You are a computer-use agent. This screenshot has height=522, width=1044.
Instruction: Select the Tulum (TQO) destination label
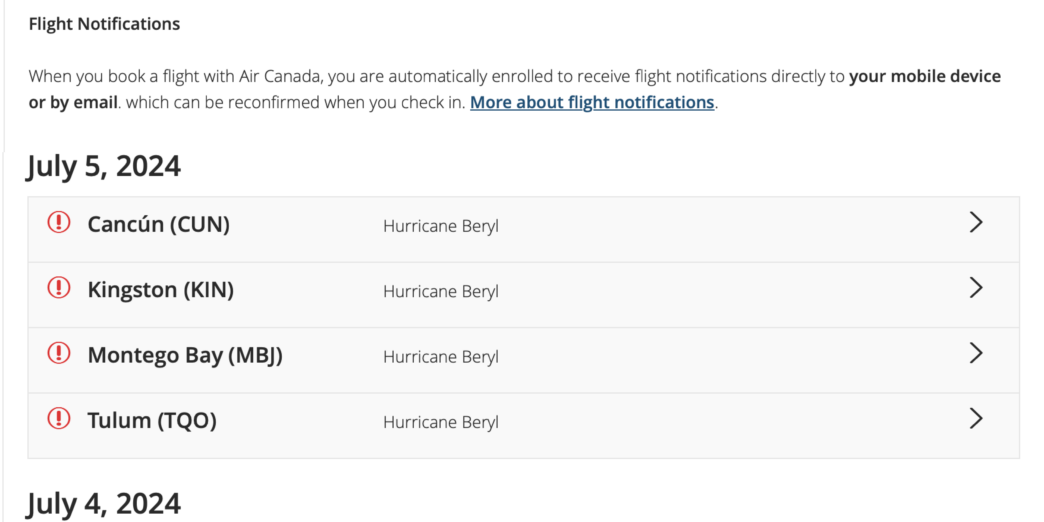(152, 420)
